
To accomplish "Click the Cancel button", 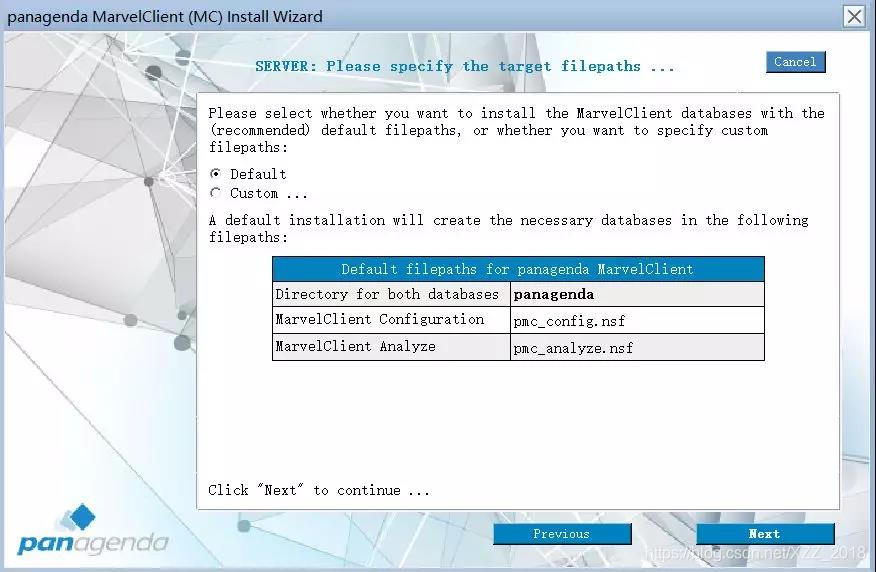I will click(x=796, y=62).
